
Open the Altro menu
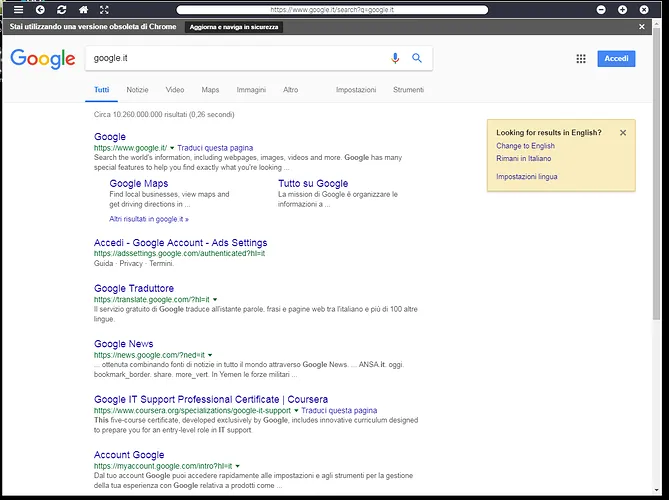[291, 90]
